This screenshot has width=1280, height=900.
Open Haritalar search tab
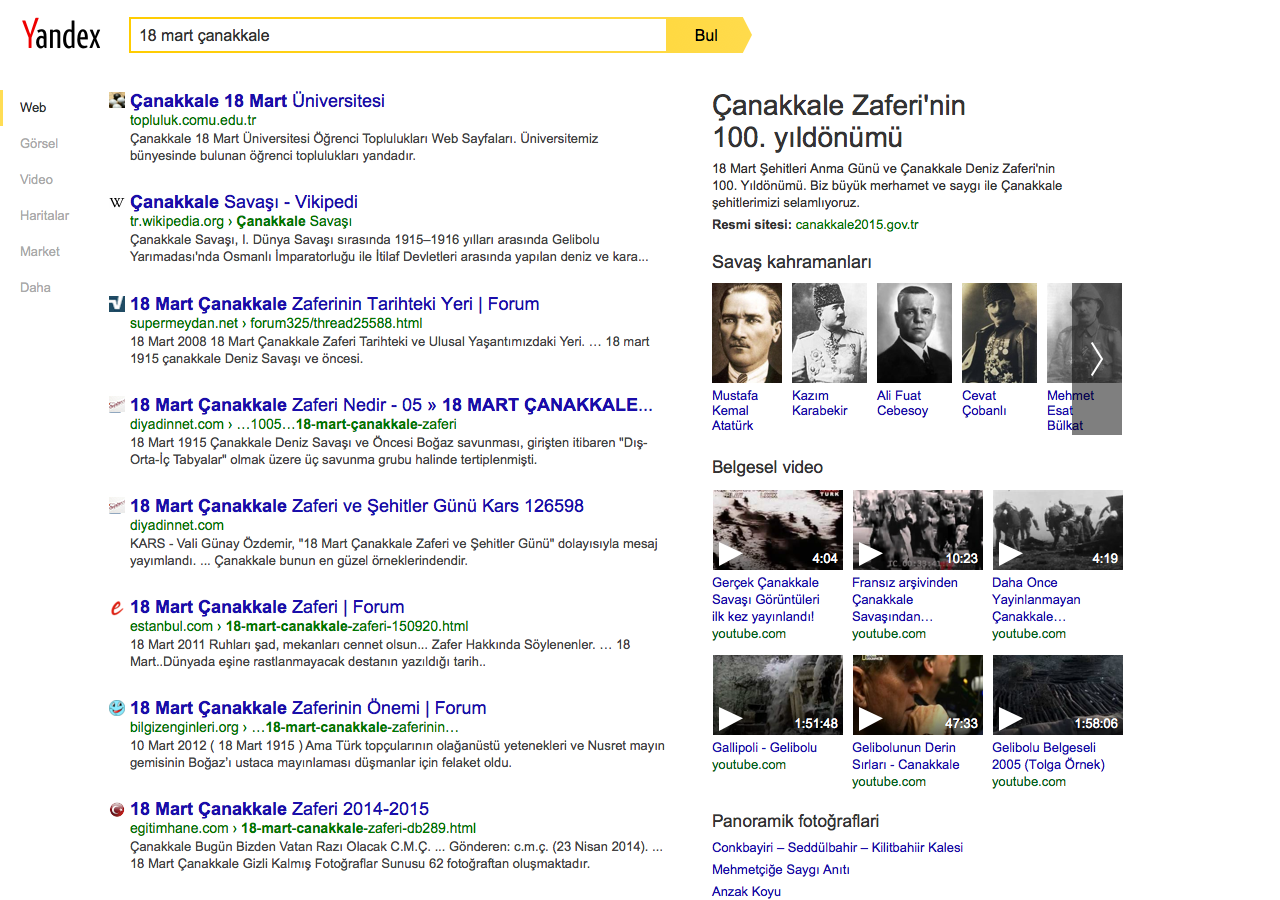45,215
